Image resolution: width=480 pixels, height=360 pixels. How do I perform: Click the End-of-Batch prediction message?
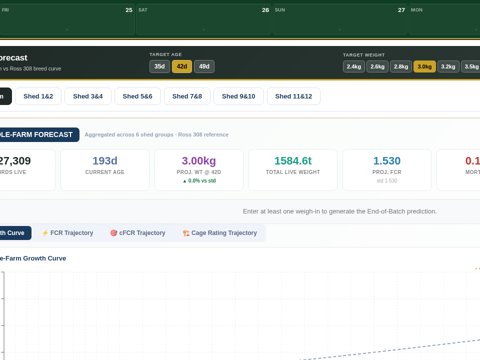pyautogui.click(x=340, y=211)
